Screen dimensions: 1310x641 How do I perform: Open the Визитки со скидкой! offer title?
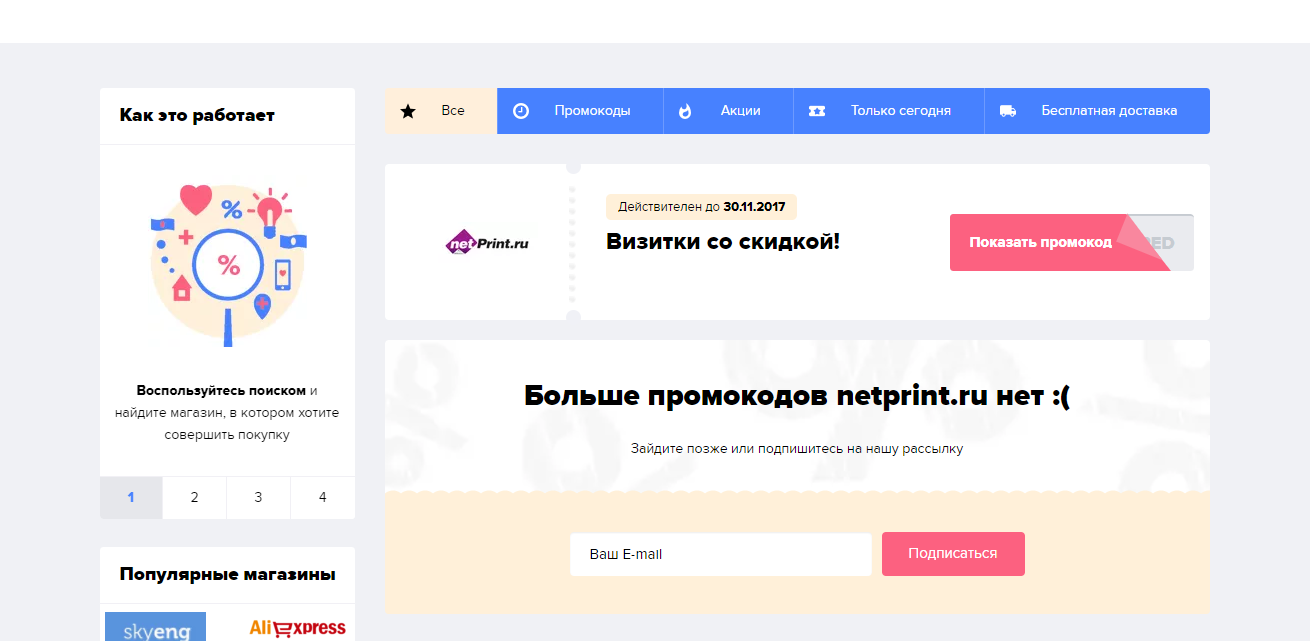pyautogui.click(x=723, y=241)
